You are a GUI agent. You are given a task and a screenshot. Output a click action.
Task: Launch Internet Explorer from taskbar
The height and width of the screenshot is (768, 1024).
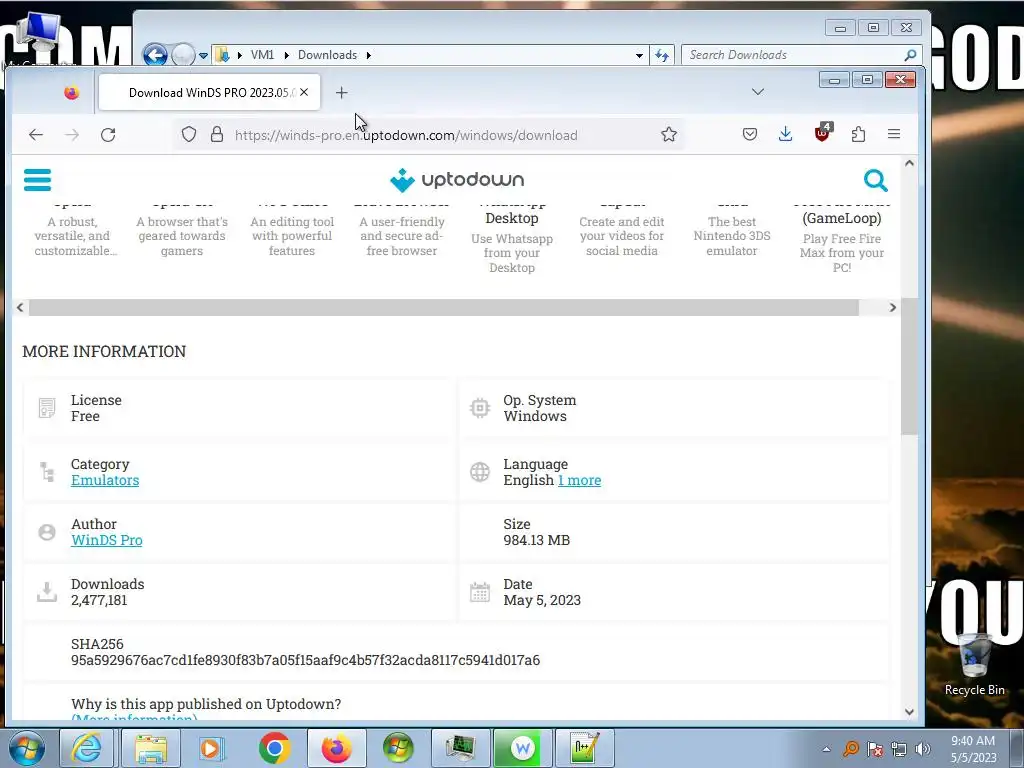tap(86, 748)
